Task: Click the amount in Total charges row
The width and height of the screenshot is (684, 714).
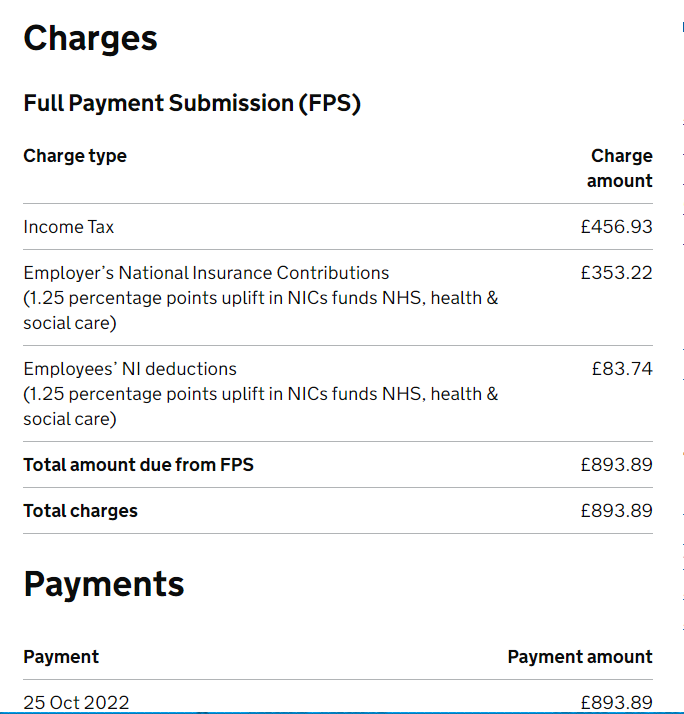Action: point(616,511)
